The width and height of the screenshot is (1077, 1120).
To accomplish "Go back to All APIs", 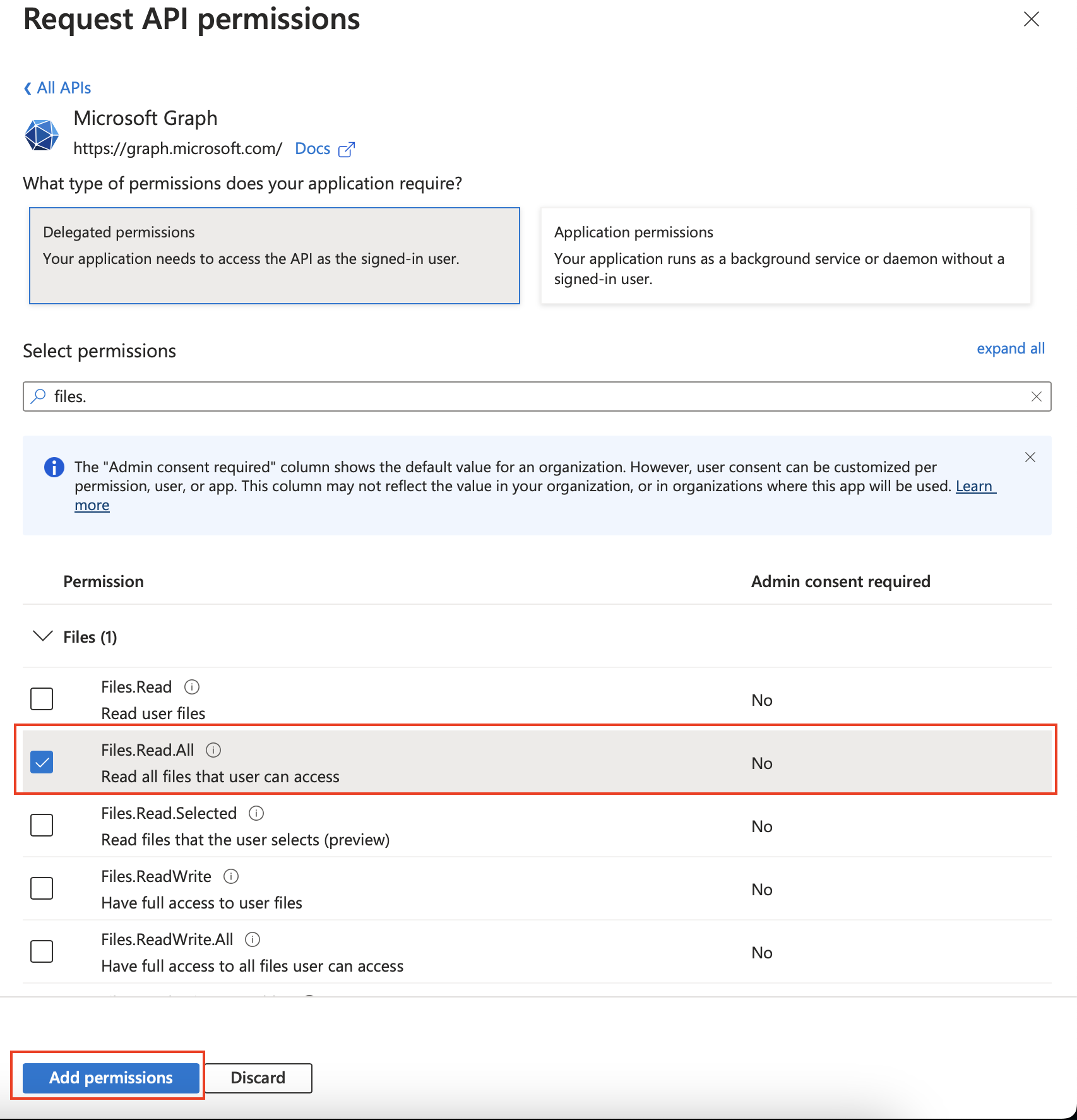I will [x=57, y=88].
